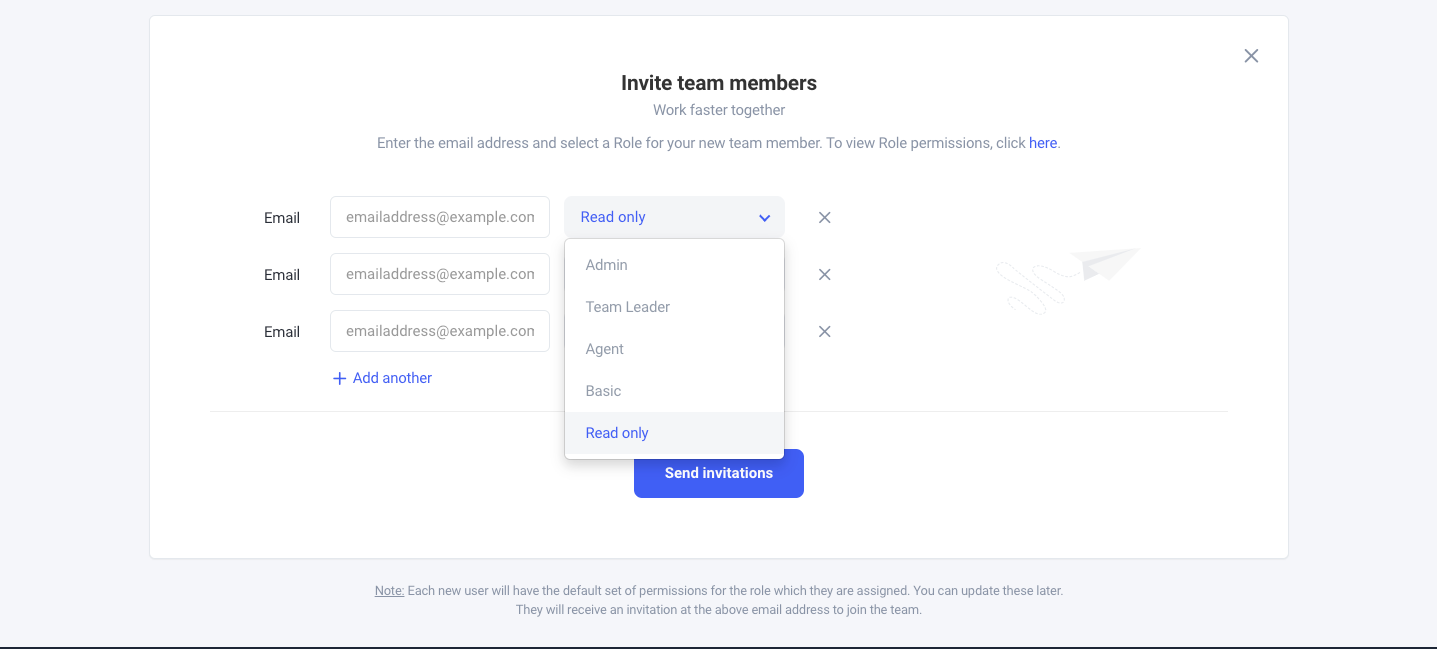
Task: Open the Role permissions 'here' link
Action: point(1043,143)
